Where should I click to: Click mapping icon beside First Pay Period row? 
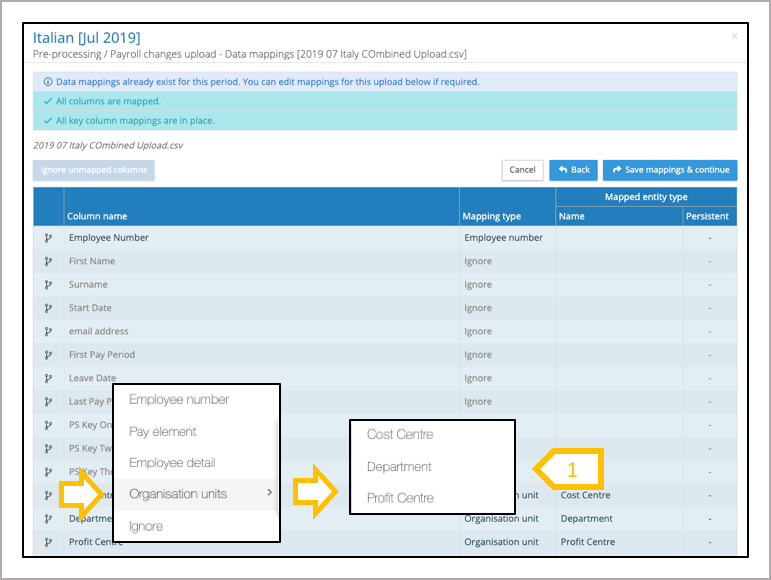coord(47,355)
